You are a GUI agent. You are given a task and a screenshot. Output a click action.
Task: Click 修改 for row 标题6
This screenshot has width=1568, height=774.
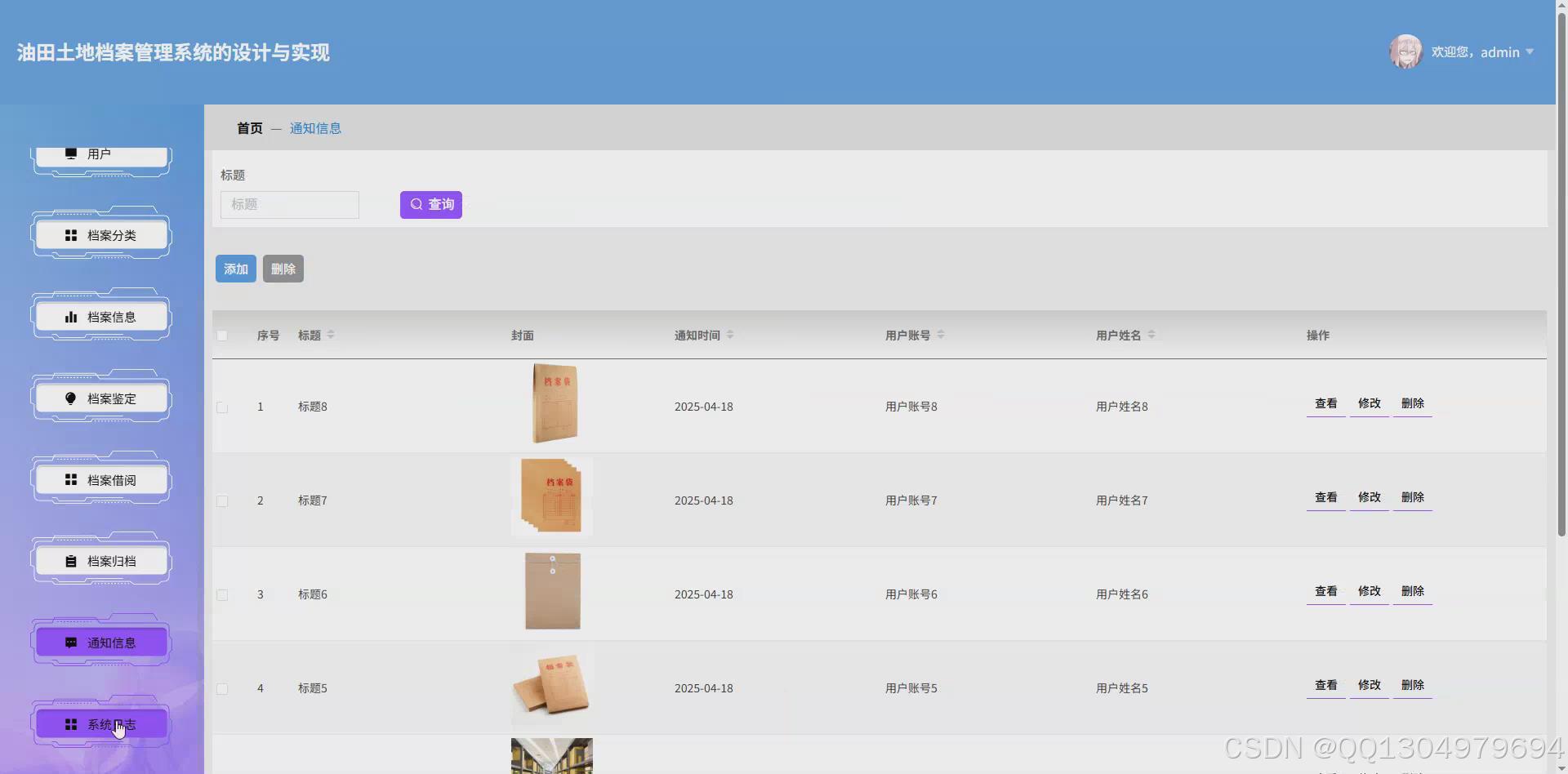tap(1370, 592)
